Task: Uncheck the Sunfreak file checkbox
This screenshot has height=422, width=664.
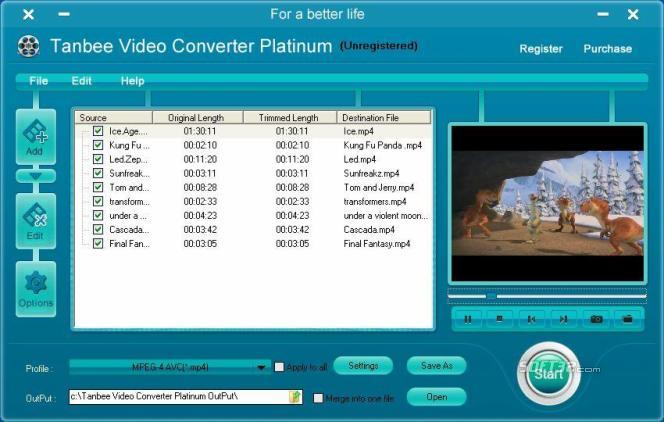Action: coord(98,173)
